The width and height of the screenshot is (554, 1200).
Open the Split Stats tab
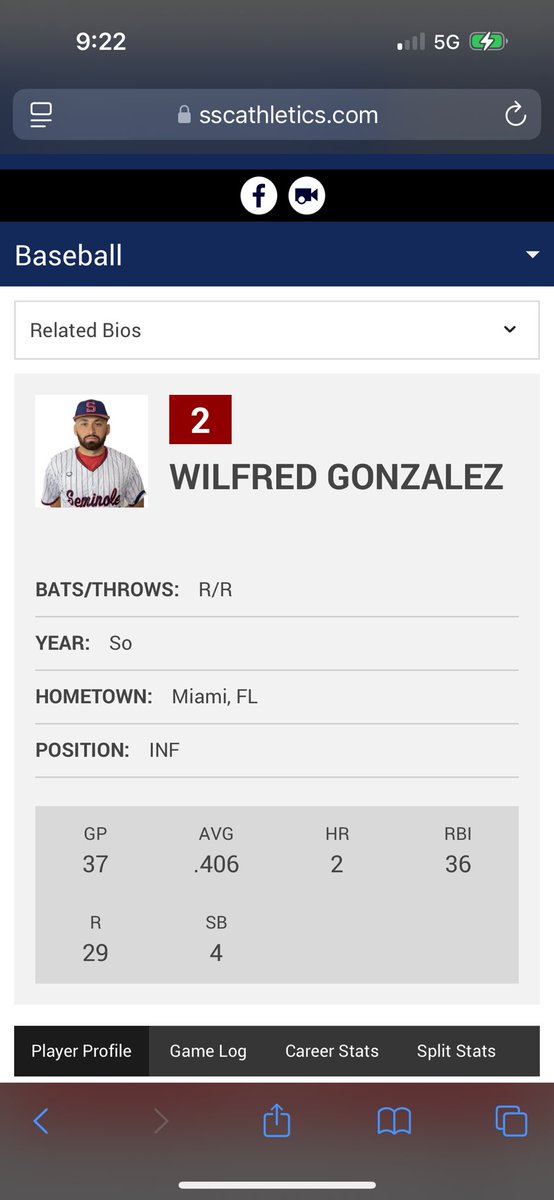(x=456, y=1051)
